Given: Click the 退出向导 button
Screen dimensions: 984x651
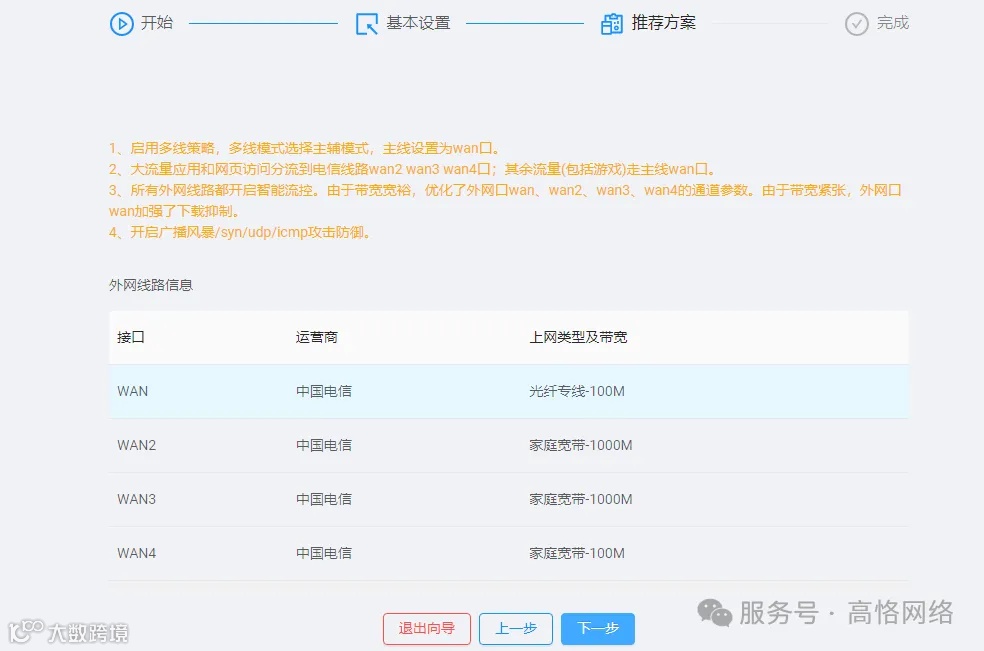Looking at the screenshot, I should coord(427,629).
